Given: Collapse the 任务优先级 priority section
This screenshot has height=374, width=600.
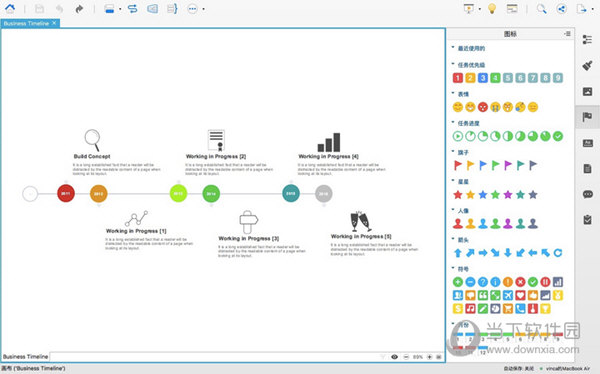Looking at the screenshot, I should tap(453, 64).
